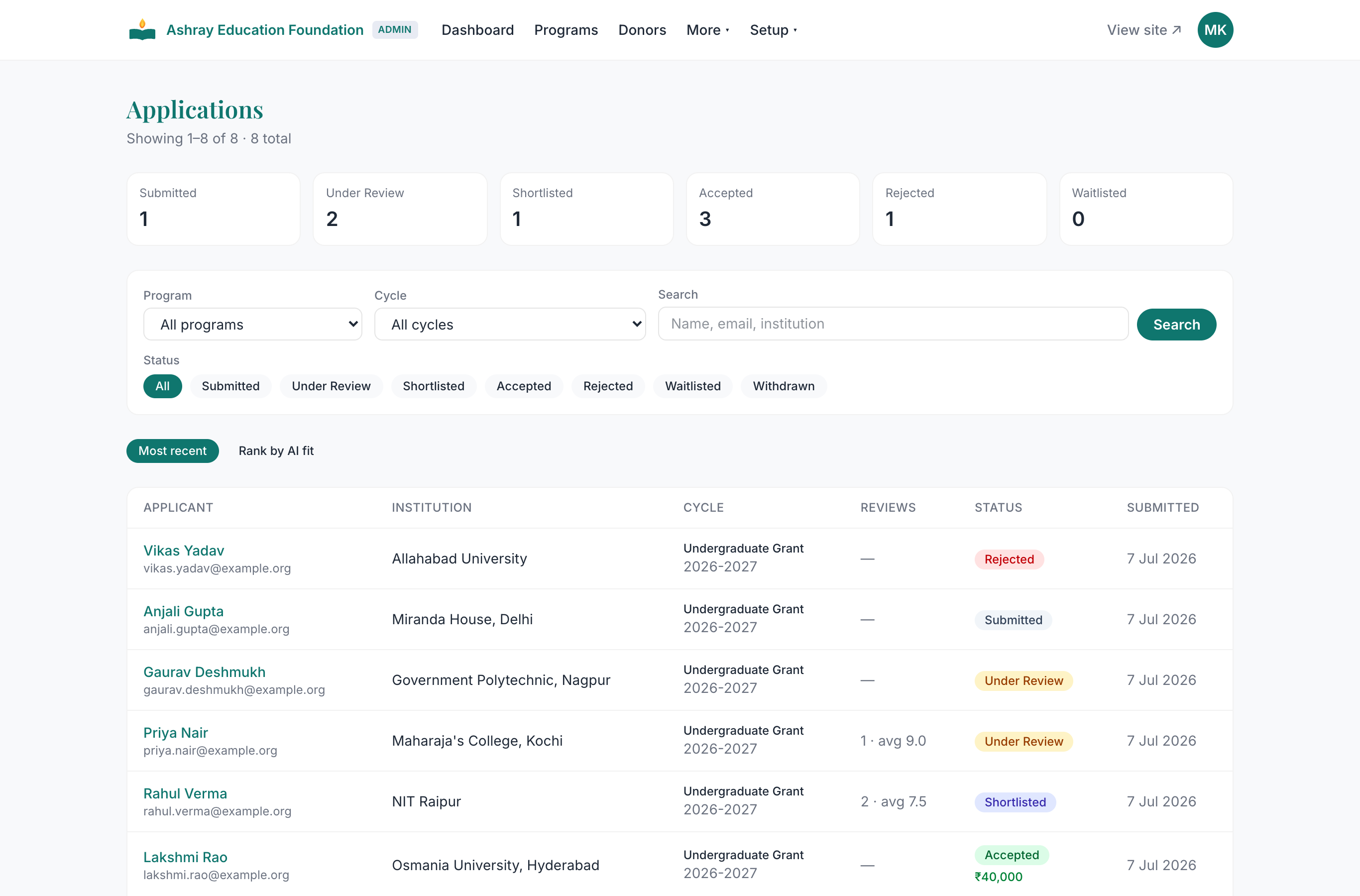Click the ADMIN badge in header
Screen dimensions: 1360x896
click(x=394, y=30)
